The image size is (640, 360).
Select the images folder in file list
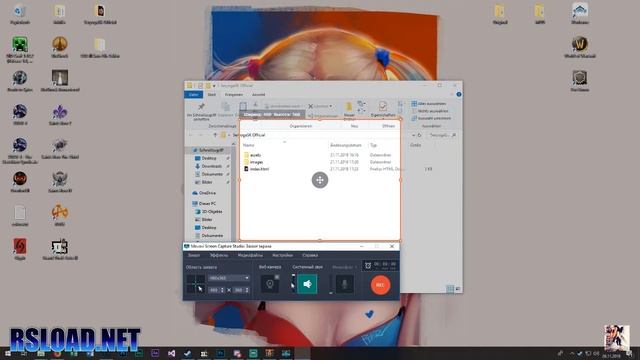click(x=253, y=162)
